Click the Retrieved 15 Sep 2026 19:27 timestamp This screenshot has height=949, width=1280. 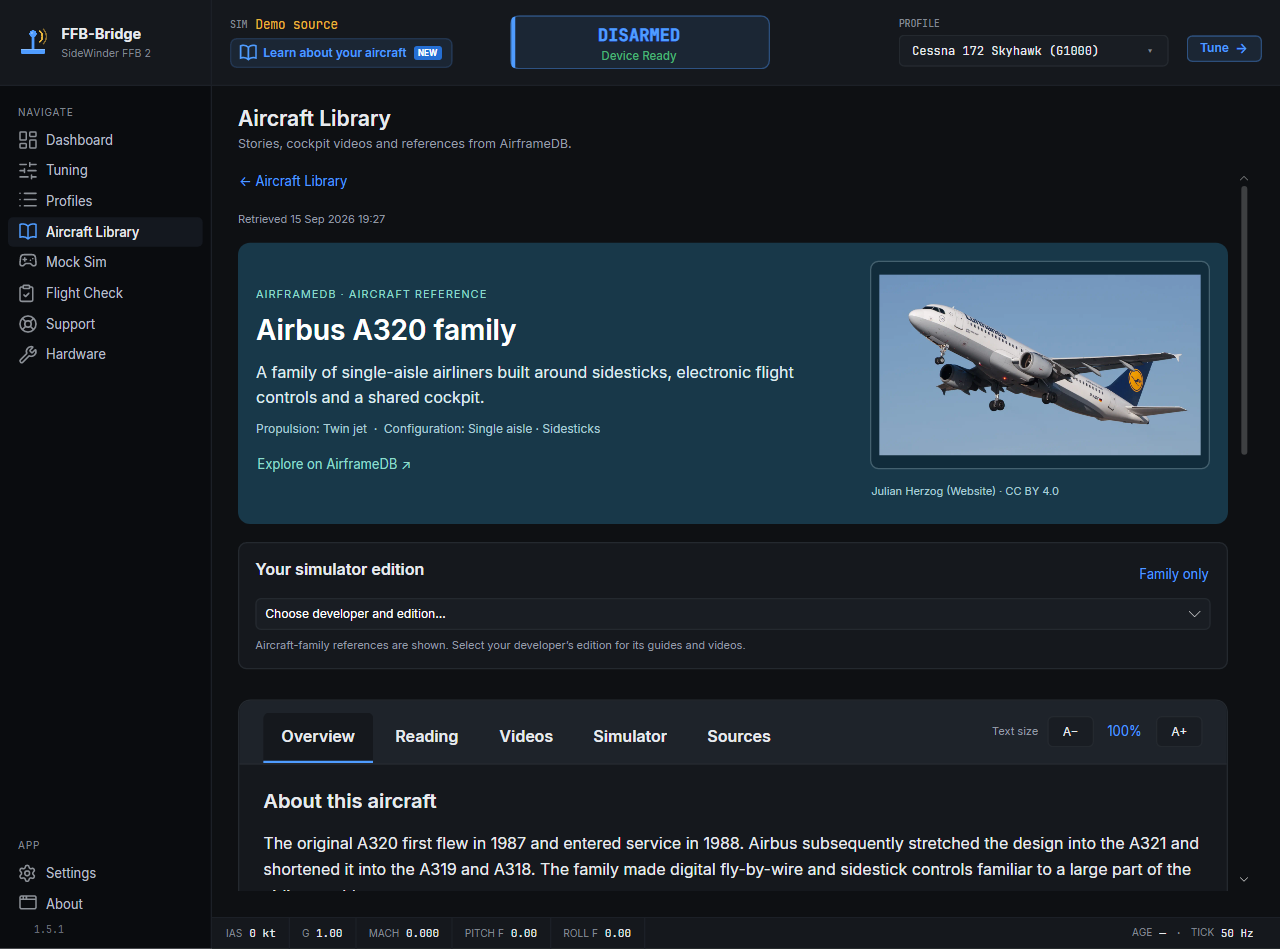pos(312,219)
